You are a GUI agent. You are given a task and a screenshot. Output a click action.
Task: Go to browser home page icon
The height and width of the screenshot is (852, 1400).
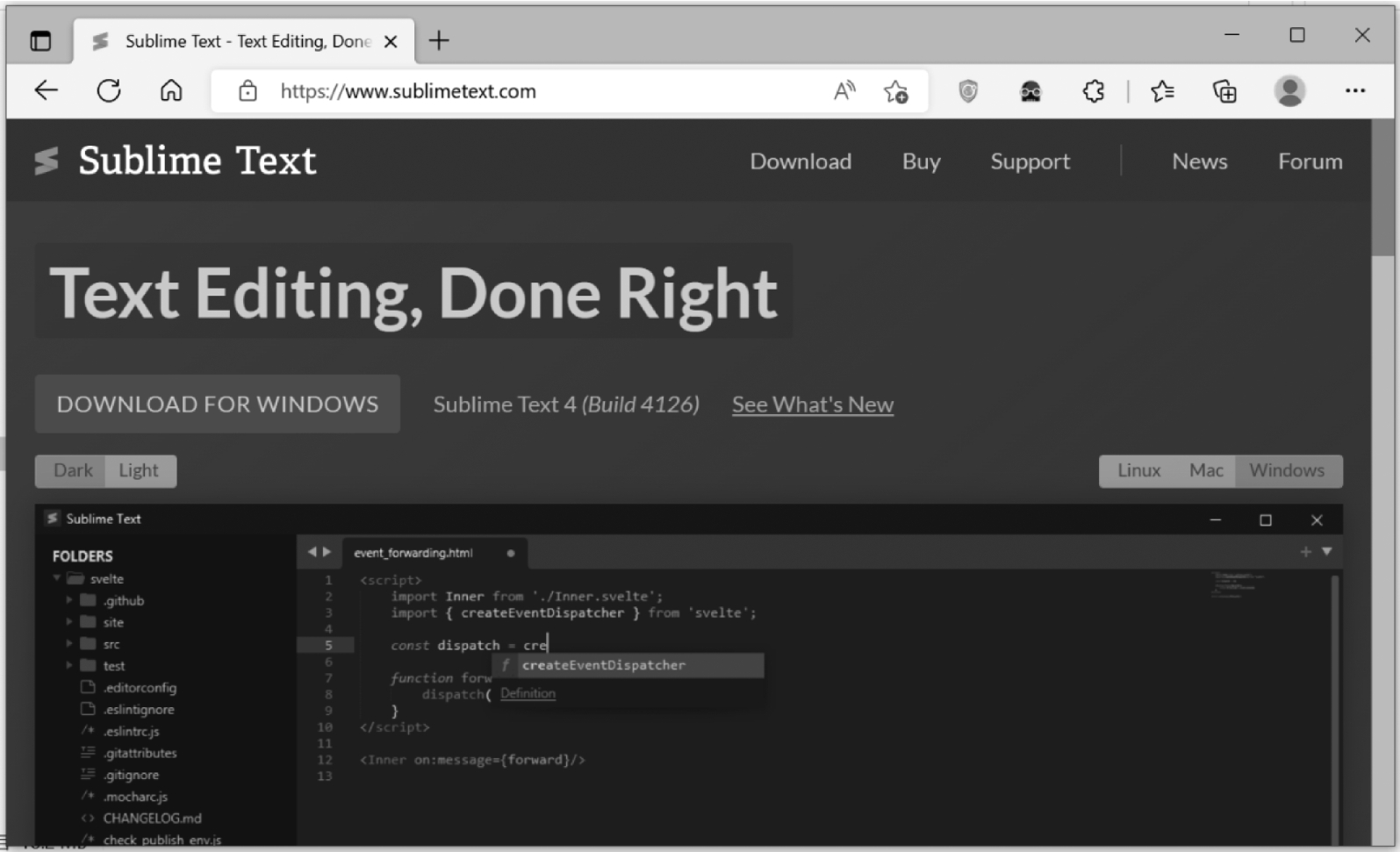click(x=171, y=90)
